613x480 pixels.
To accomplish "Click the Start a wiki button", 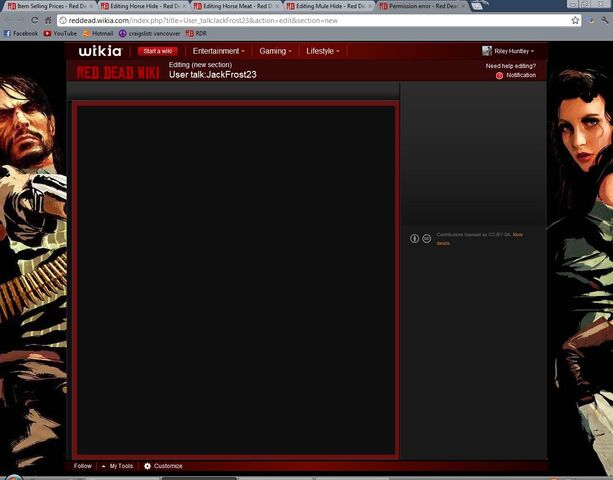I will coord(158,51).
